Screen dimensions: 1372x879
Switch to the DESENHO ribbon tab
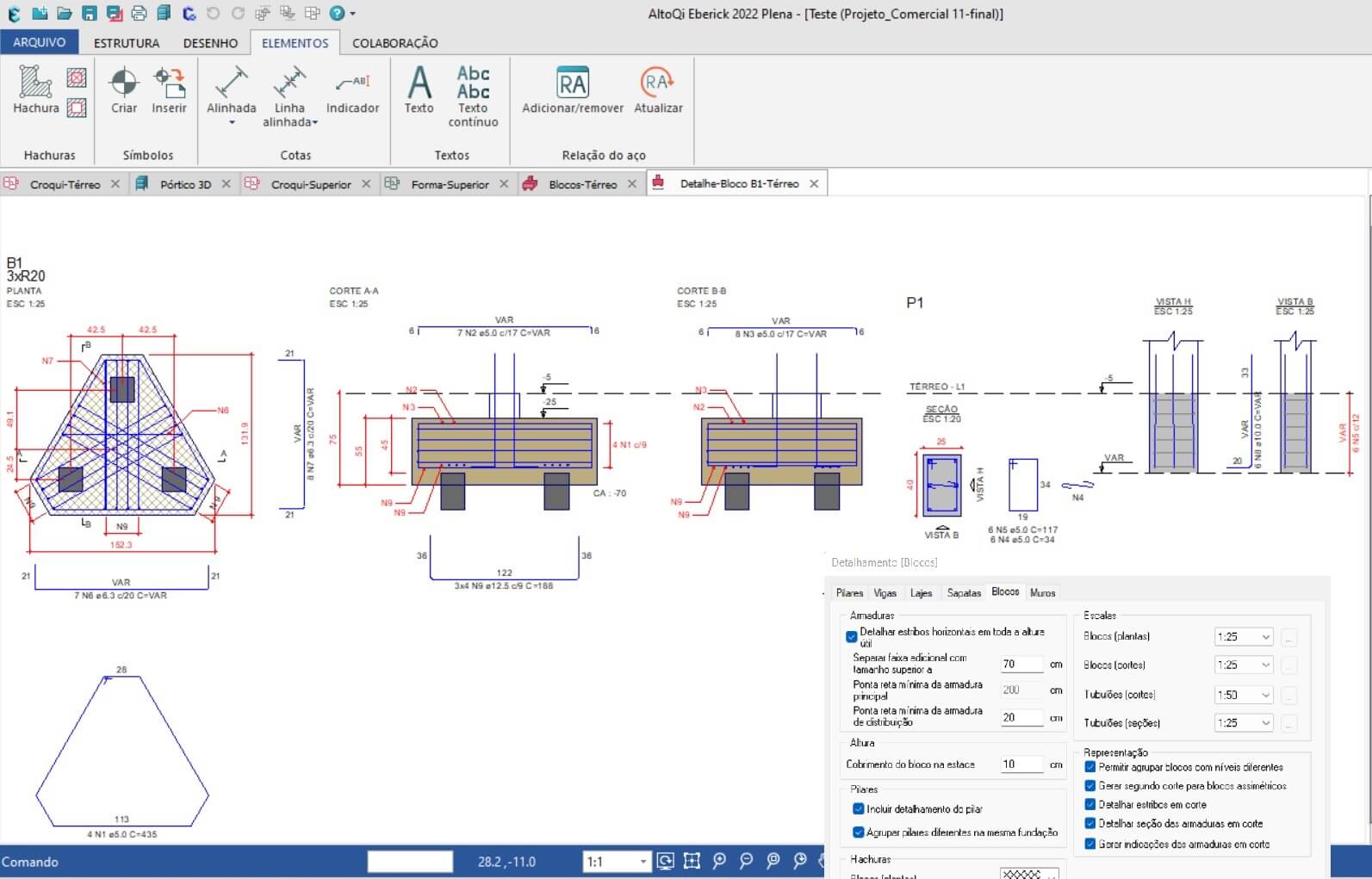click(x=210, y=43)
